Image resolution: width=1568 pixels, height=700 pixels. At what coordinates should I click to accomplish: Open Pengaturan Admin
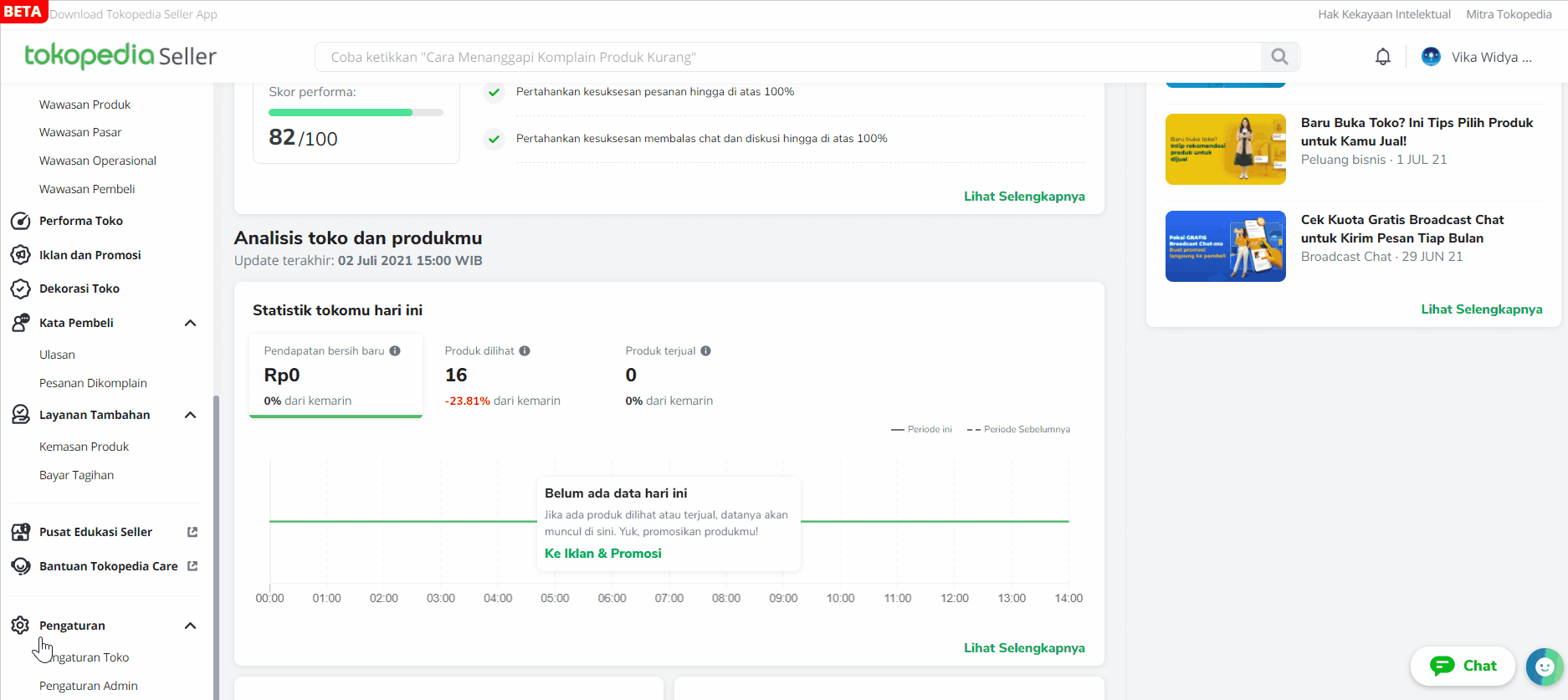coord(88,686)
